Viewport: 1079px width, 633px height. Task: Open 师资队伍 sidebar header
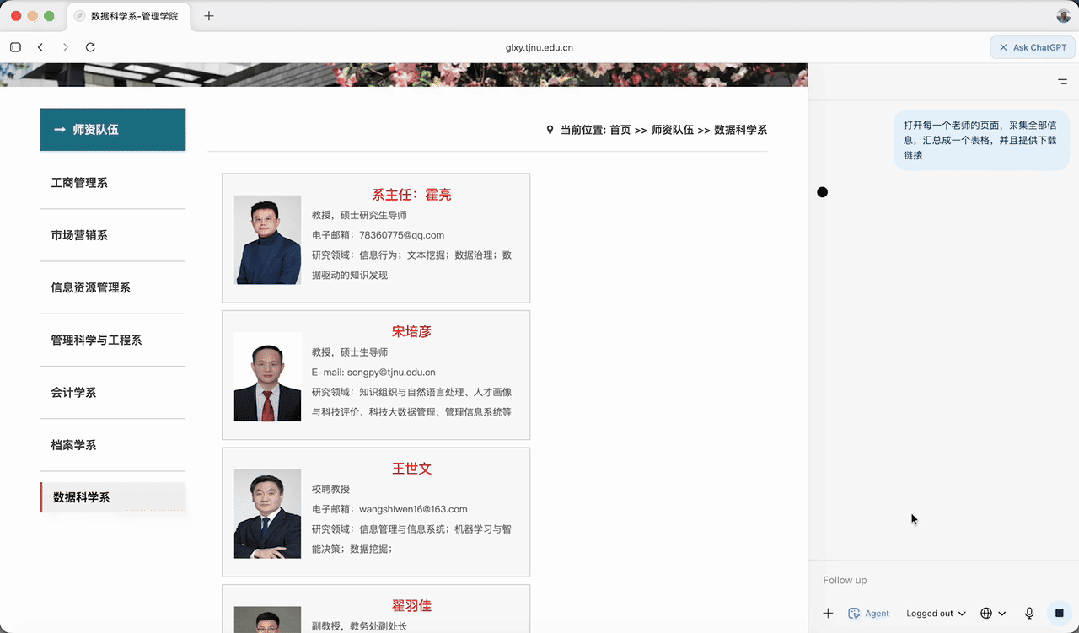tap(113, 129)
